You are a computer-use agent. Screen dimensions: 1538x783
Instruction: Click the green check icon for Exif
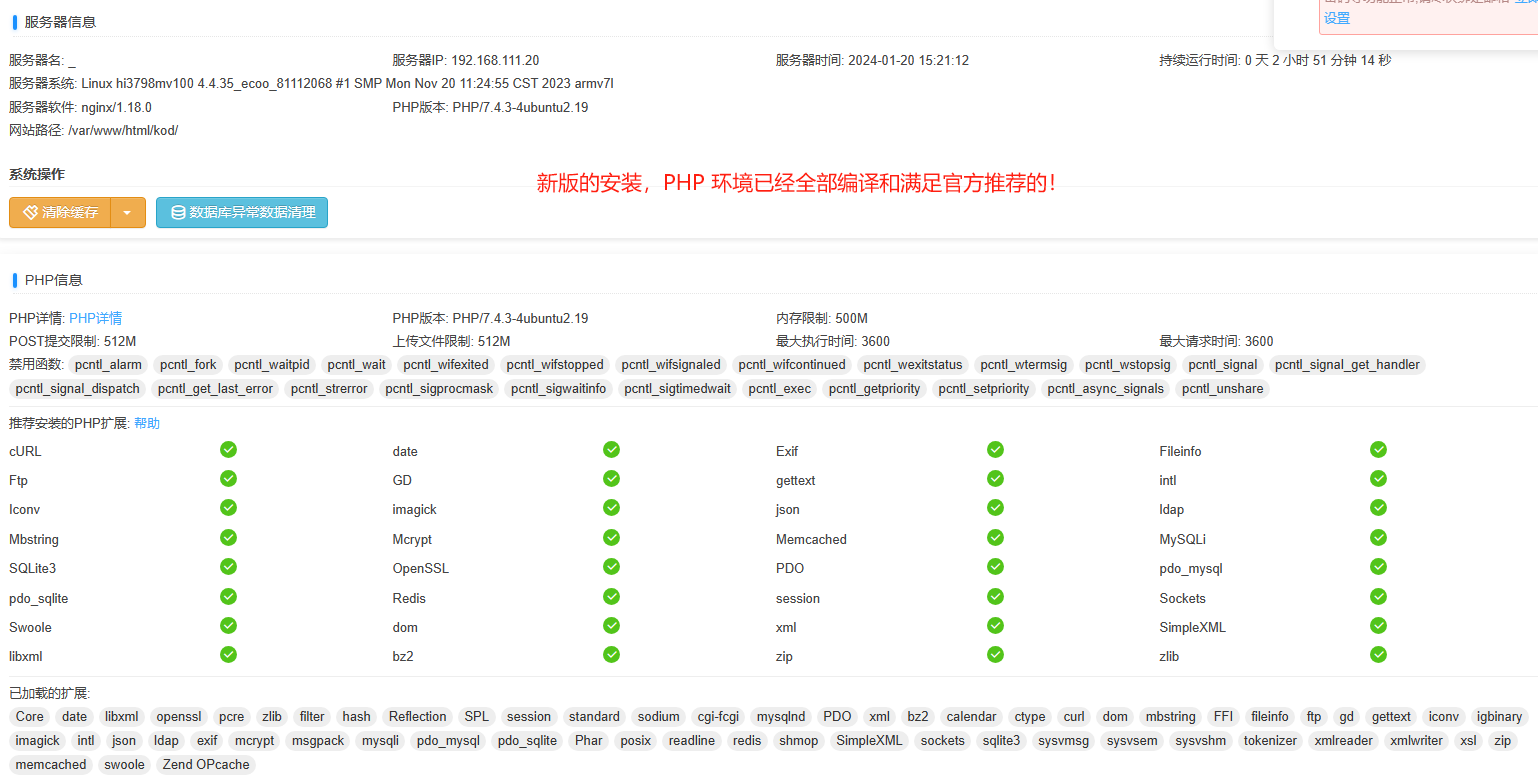[x=995, y=450]
